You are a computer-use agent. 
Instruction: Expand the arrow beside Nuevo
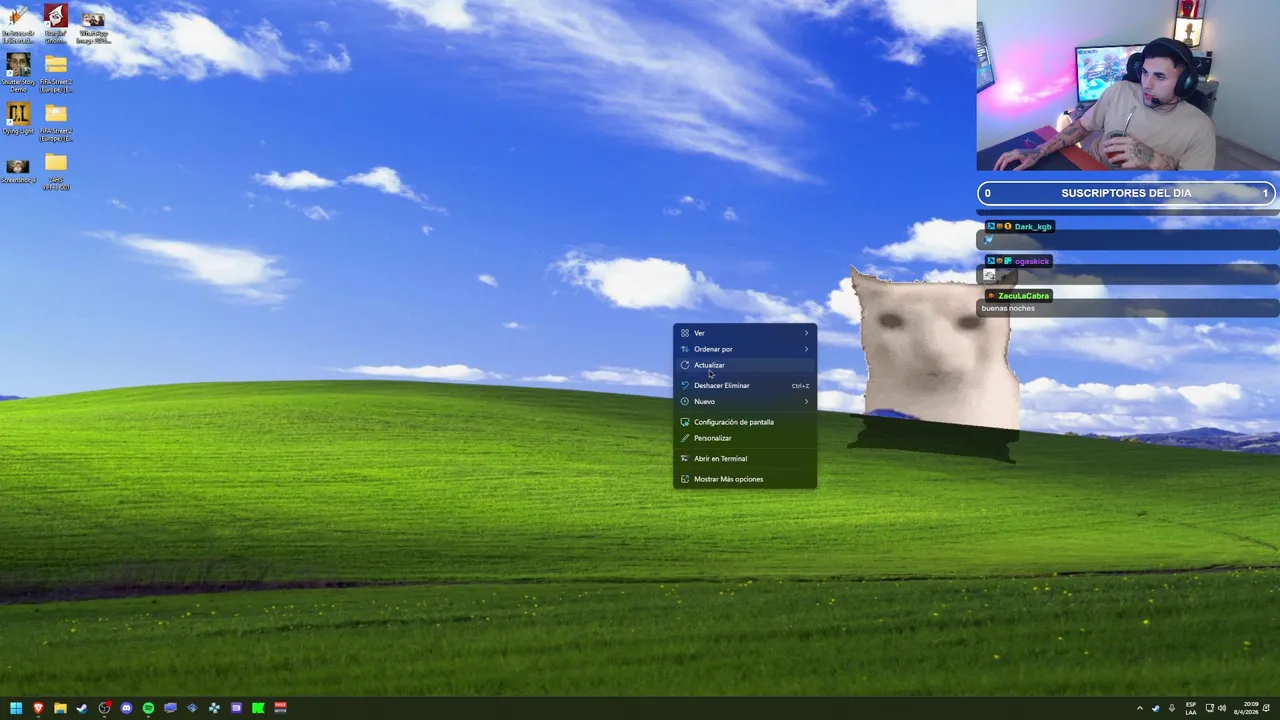point(806,401)
